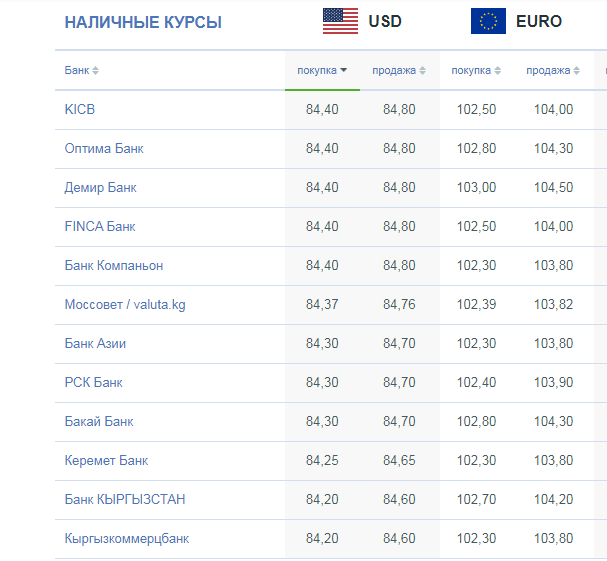607x561 pixels.
Task: Open the Бакай Банк link
Action: tap(99, 422)
